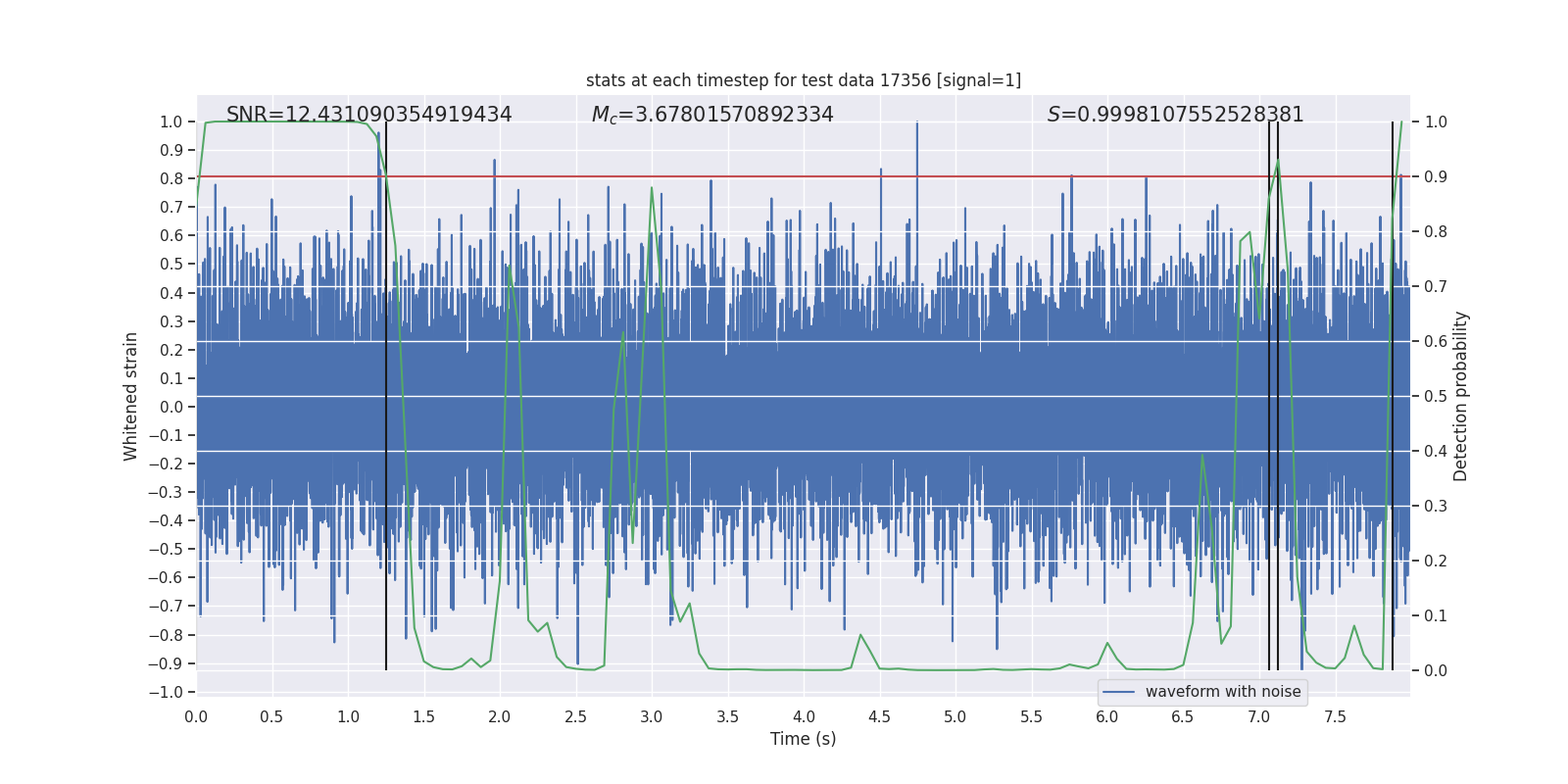Click tick 0.4 on the Whitened strain axis

tap(171, 293)
